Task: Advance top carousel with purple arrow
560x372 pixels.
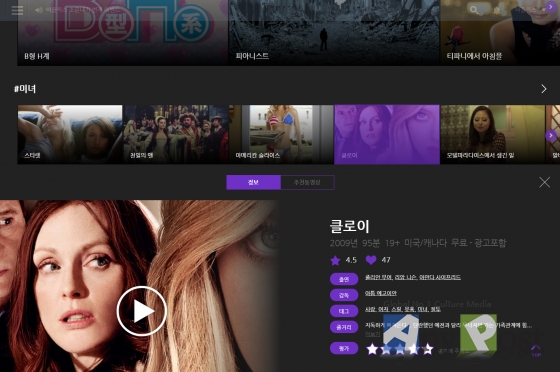Action: click(551, 6)
